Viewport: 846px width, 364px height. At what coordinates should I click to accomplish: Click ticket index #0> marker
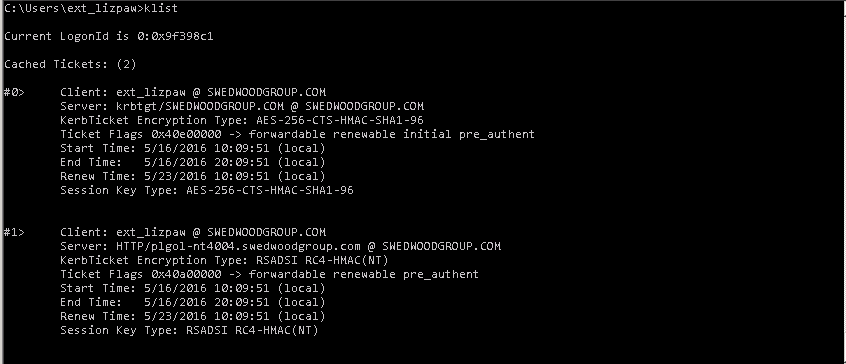point(14,92)
